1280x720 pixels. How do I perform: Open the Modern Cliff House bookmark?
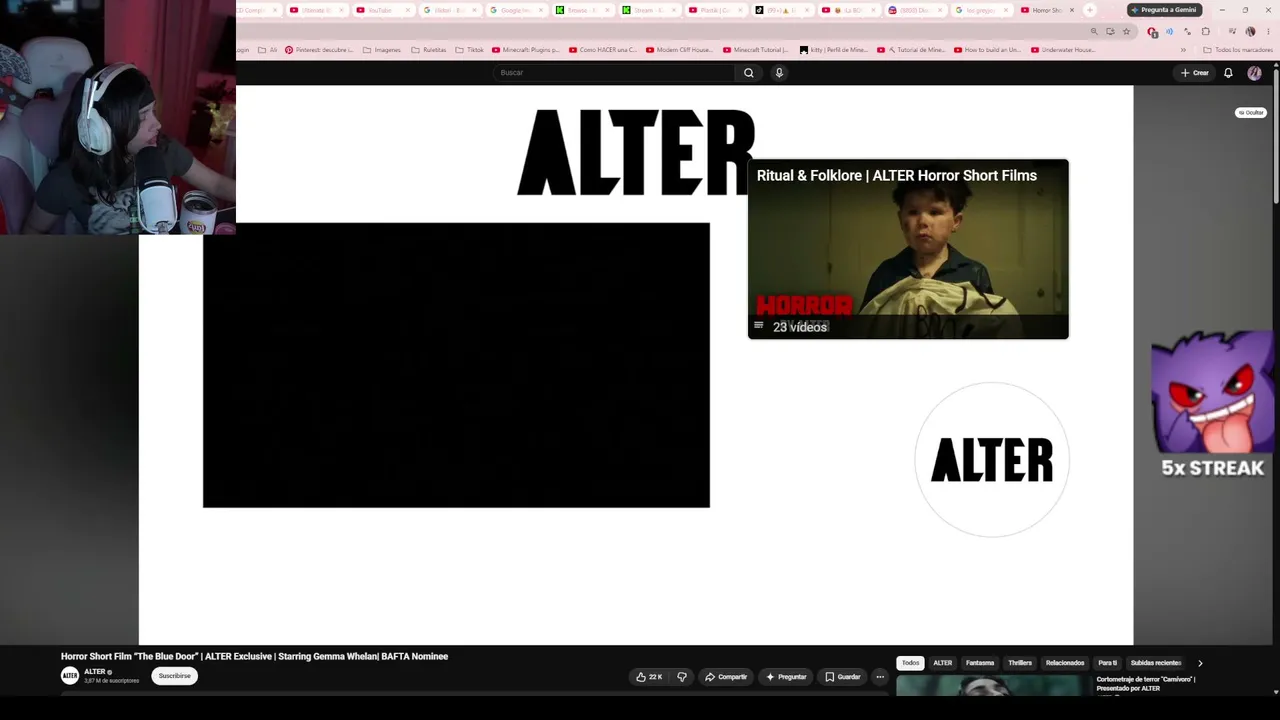tap(680, 50)
